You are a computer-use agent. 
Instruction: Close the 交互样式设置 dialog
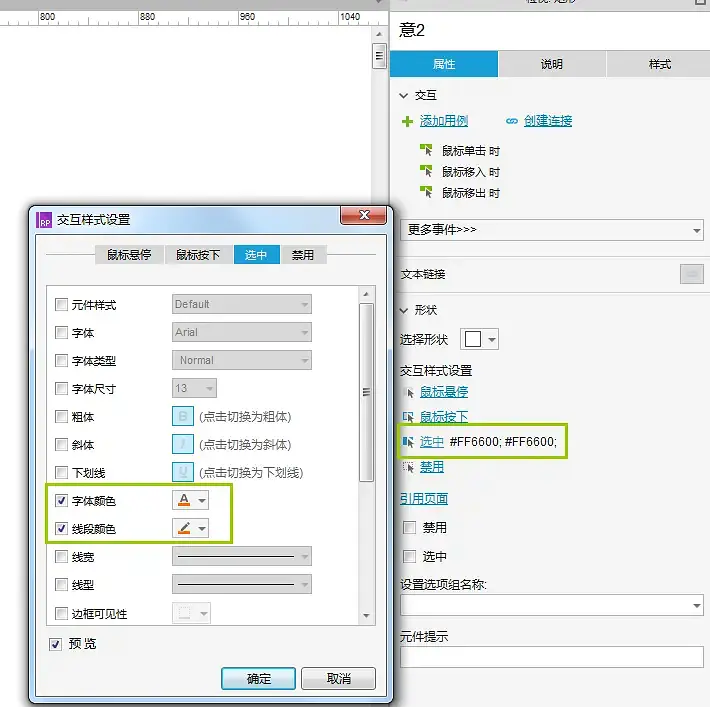363,215
